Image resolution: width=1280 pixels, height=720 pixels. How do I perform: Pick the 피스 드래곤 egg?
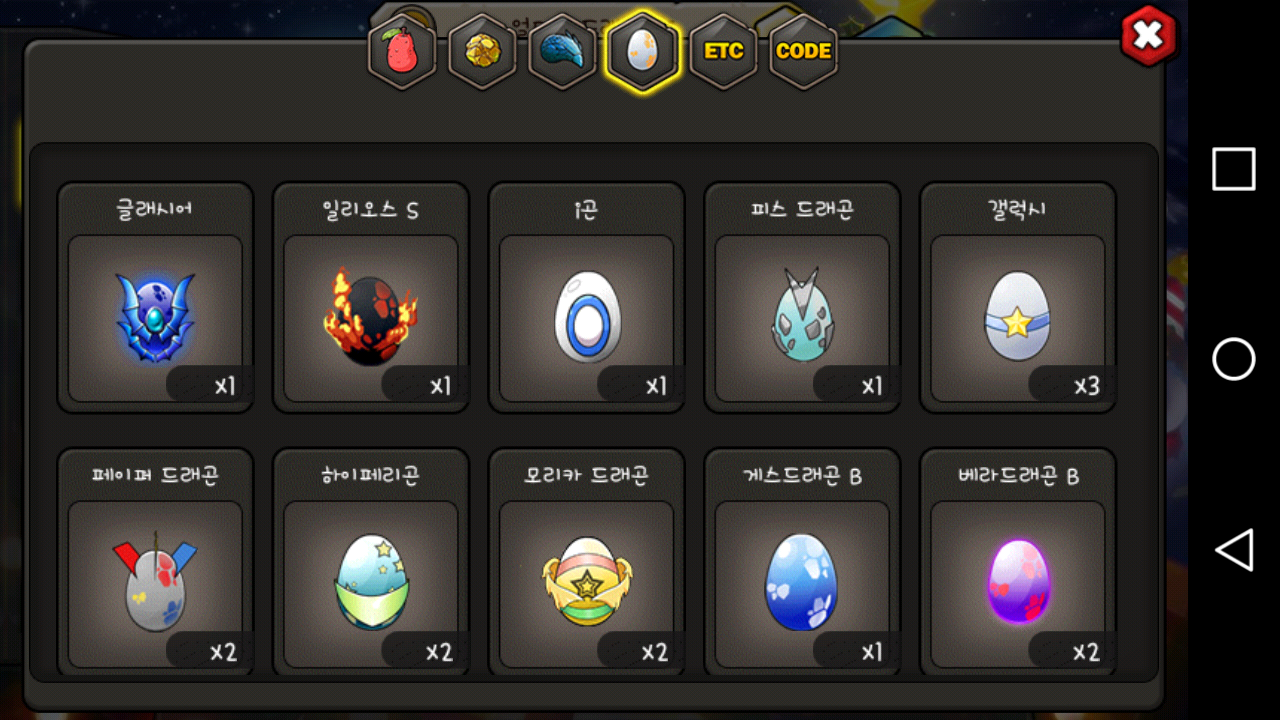coord(803,297)
